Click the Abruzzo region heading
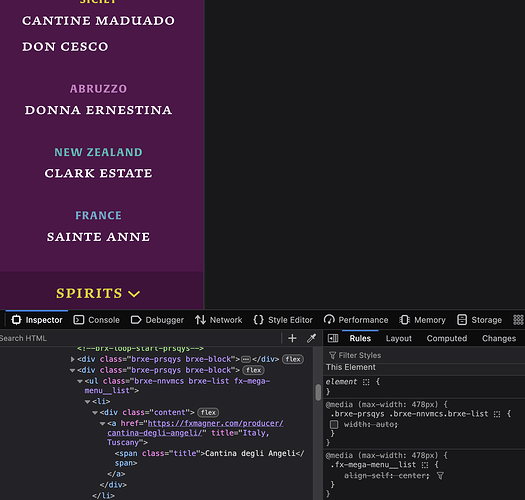The image size is (525, 500). pyautogui.click(x=98, y=89)
